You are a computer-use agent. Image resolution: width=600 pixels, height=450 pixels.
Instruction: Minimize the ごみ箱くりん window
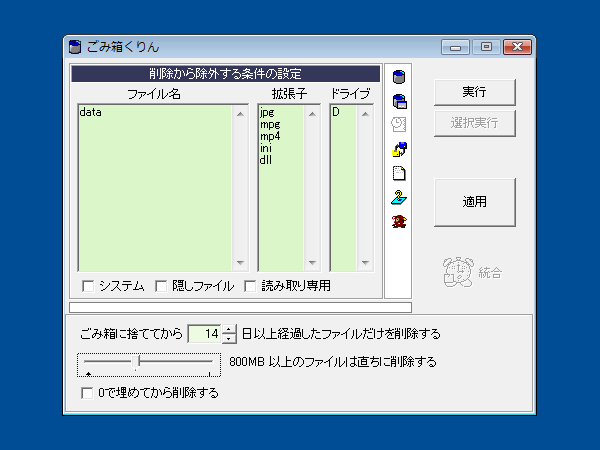tap(455, 47)
